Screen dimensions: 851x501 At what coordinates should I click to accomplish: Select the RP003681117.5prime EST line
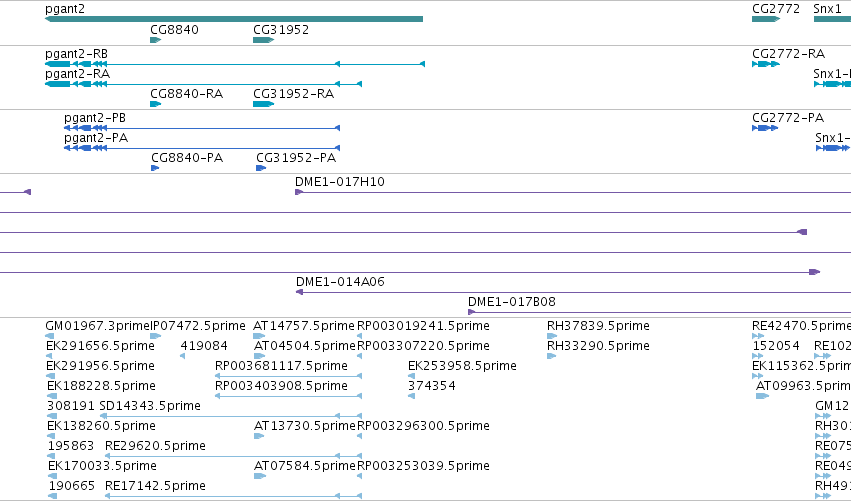(x=289, y=376)
